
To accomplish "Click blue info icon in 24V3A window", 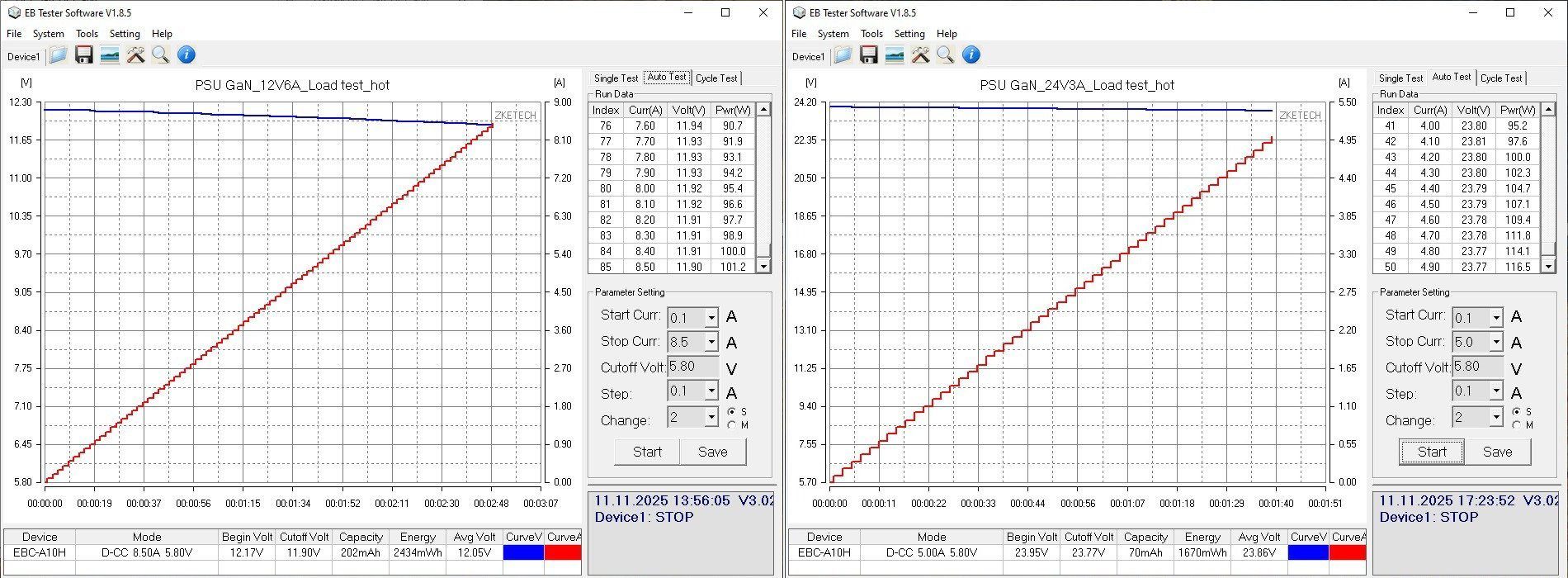I will pyautogui.click(x=971, y=55).
